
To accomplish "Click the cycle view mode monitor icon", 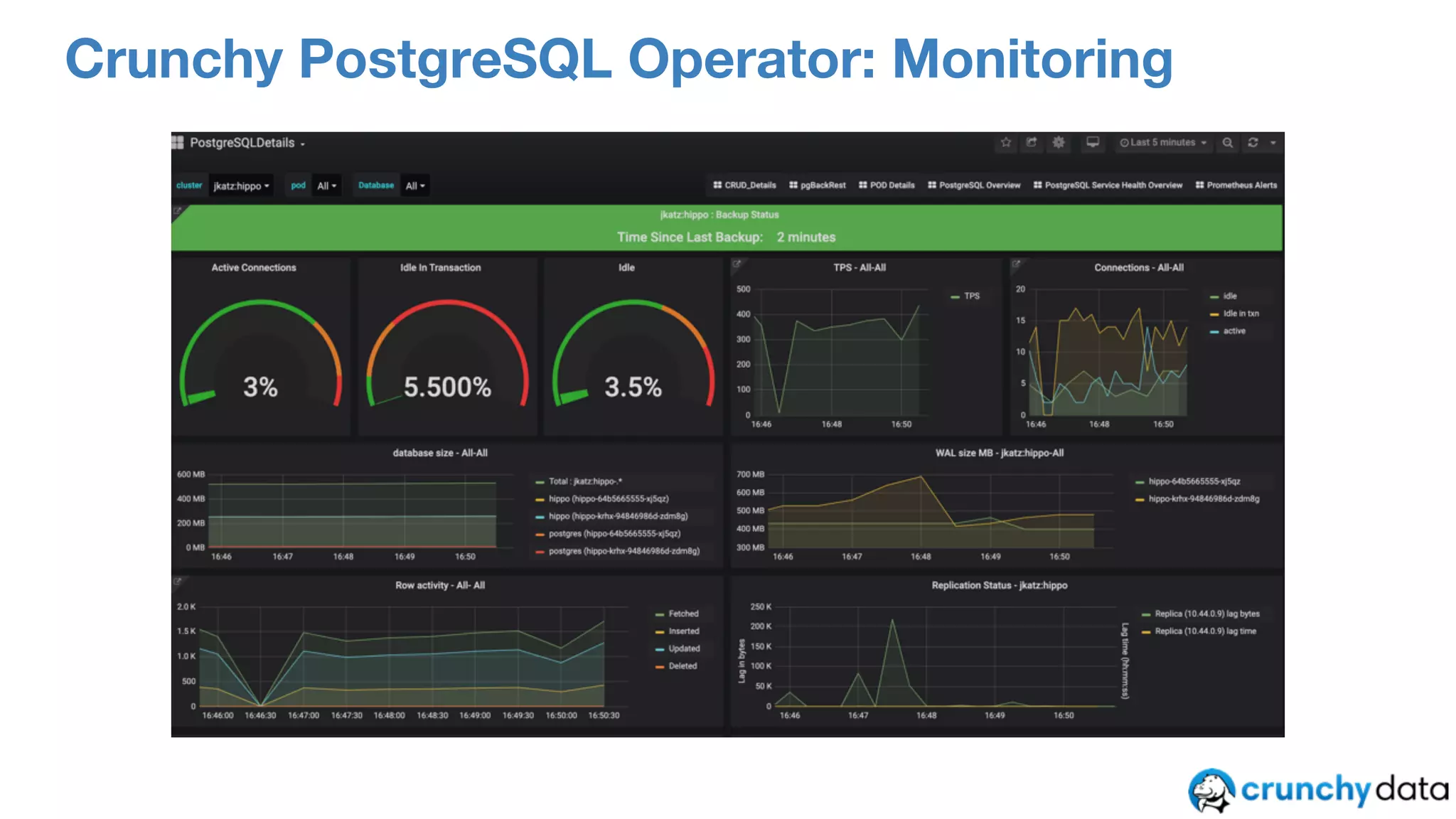I will pyautogui.click(x=1093, y=143).
